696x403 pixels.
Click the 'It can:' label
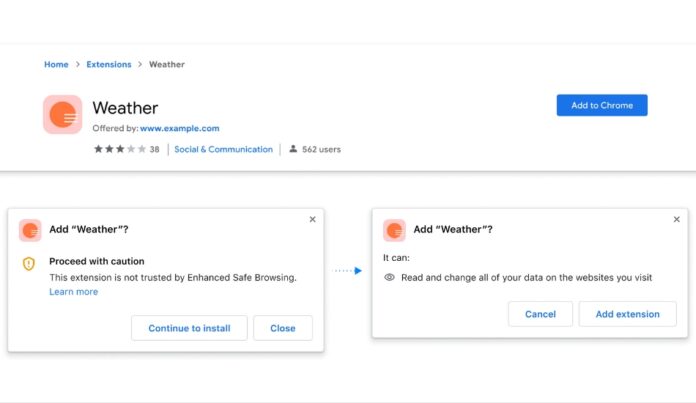(x=396, y=258)
